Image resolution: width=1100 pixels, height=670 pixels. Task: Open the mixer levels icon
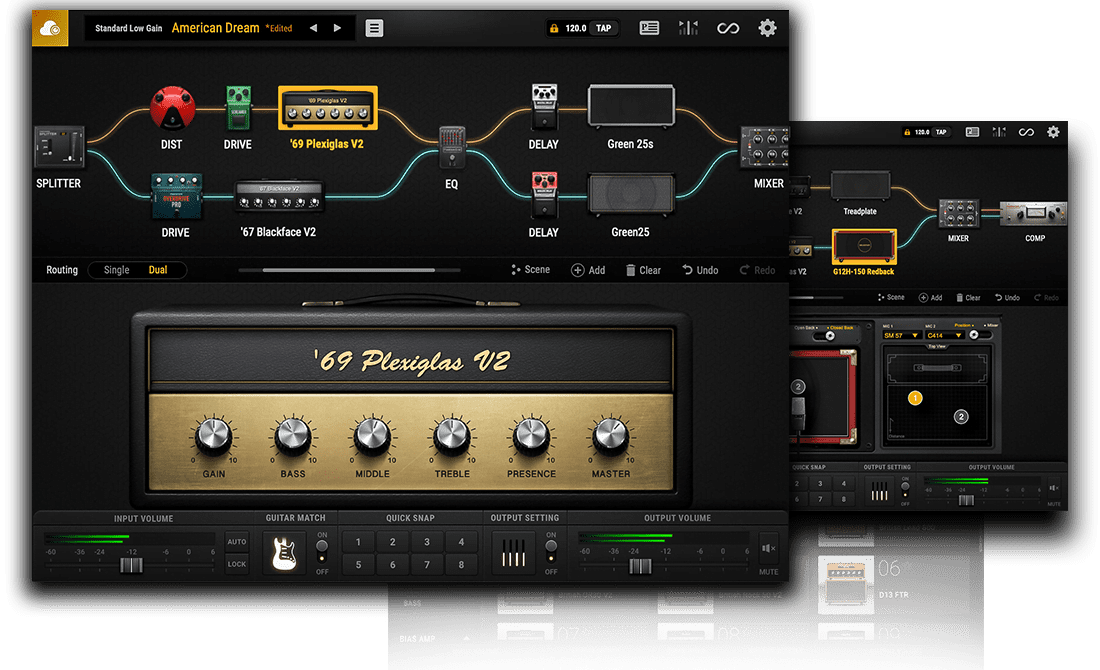(x=688, y=28)
